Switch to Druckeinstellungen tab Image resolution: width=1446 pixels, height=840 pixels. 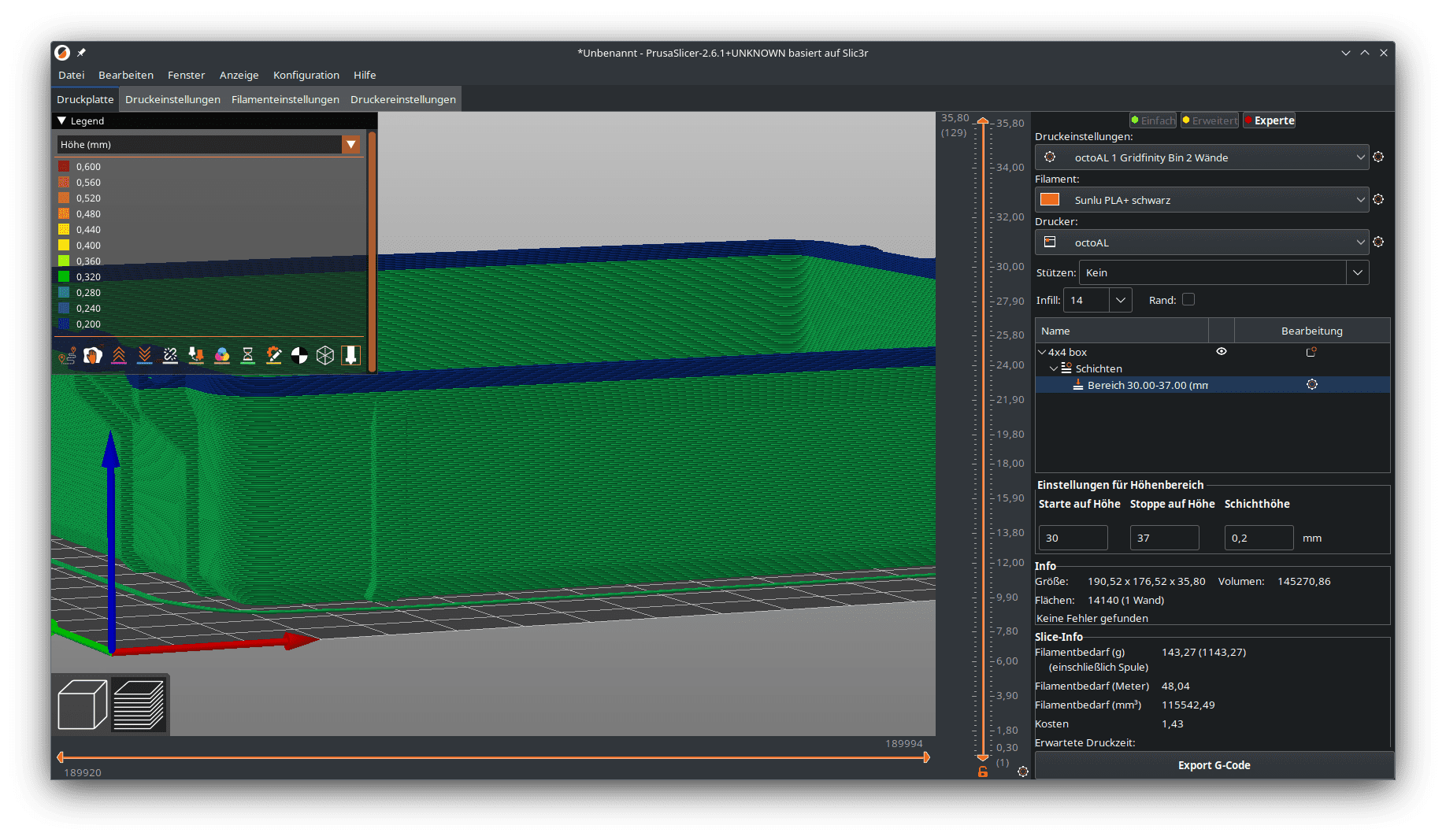point(172,99)
